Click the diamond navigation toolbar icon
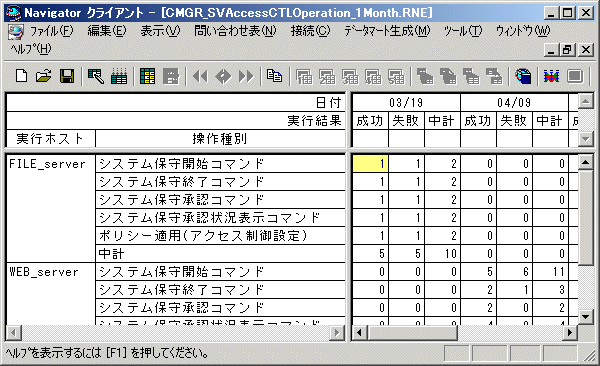This screenshot has height=366, width=600. pyautogui.click(x=223, y=76)
